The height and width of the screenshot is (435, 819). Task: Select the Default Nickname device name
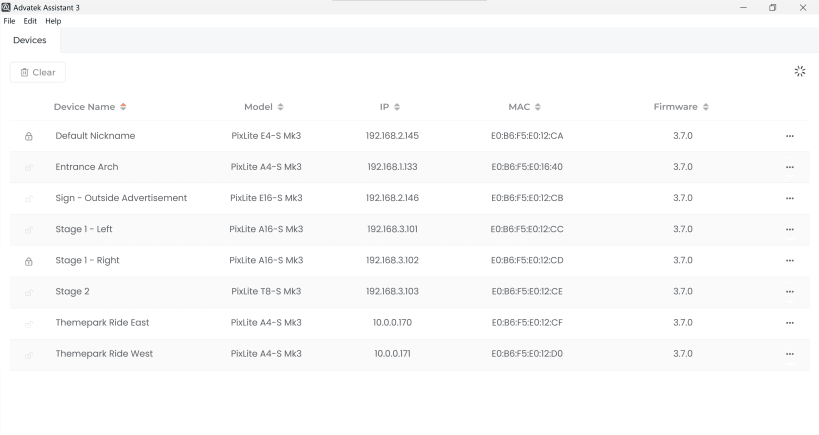point(95,136)
